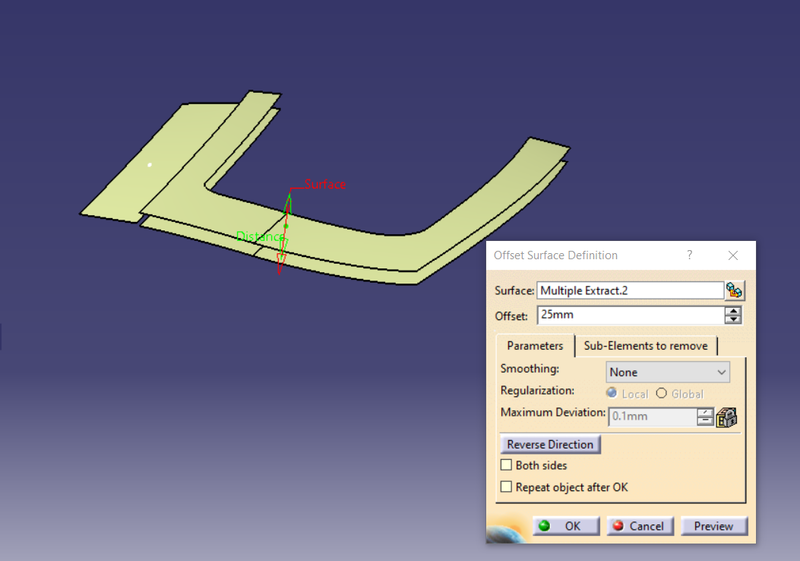Switch to Sub-Elements to remove tab

pyautogui.click(x=645, y=346)
